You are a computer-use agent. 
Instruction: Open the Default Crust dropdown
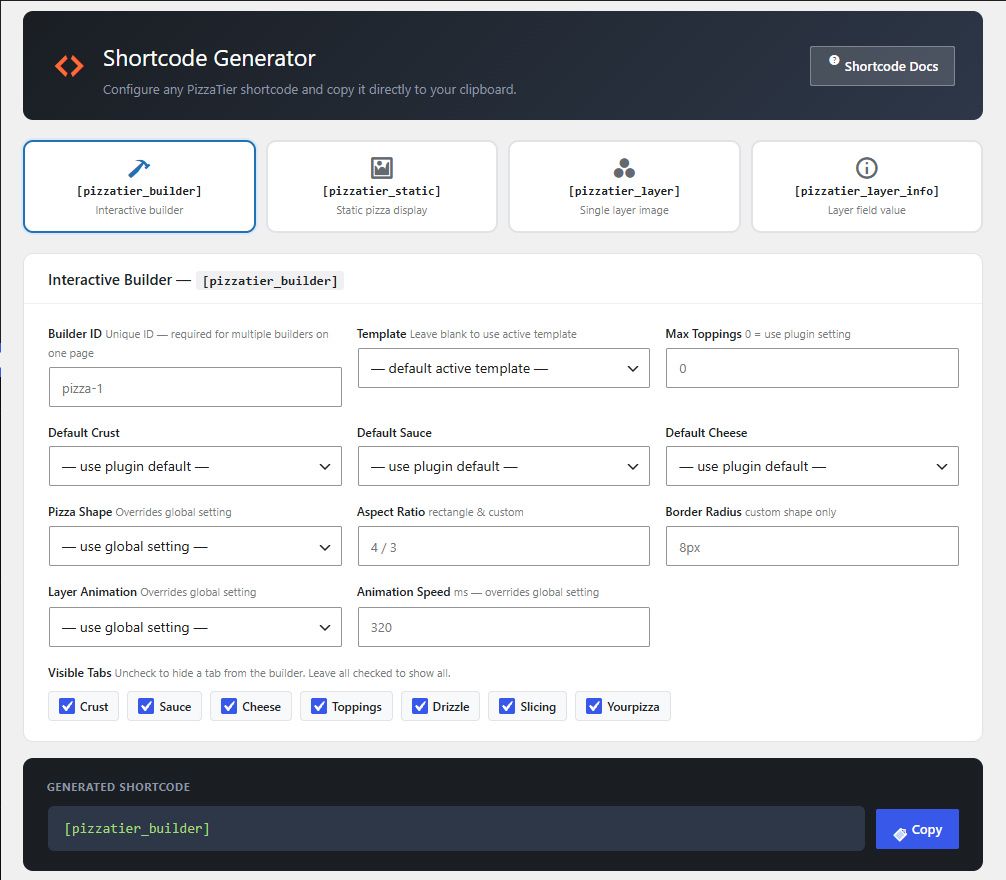pos(195,466)
